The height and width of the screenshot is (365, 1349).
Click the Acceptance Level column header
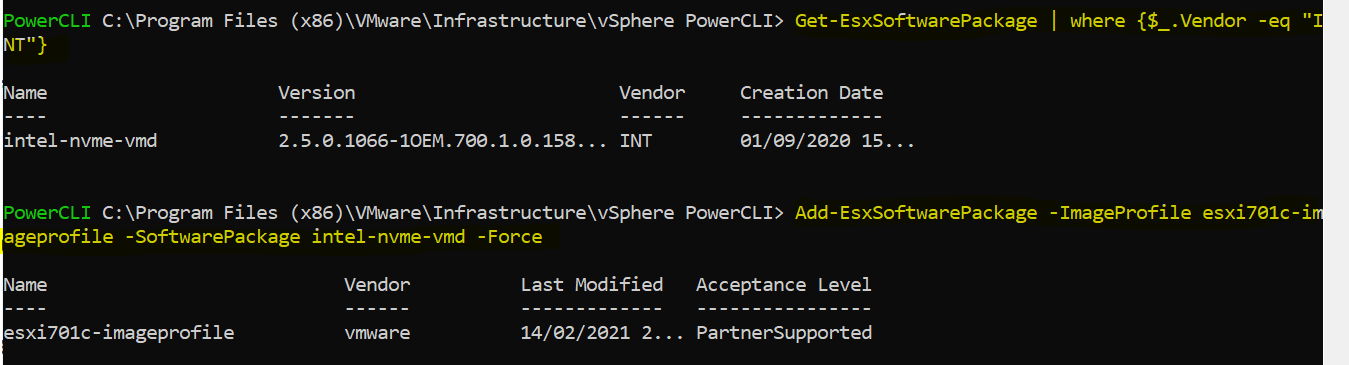(x=784, y=285)
